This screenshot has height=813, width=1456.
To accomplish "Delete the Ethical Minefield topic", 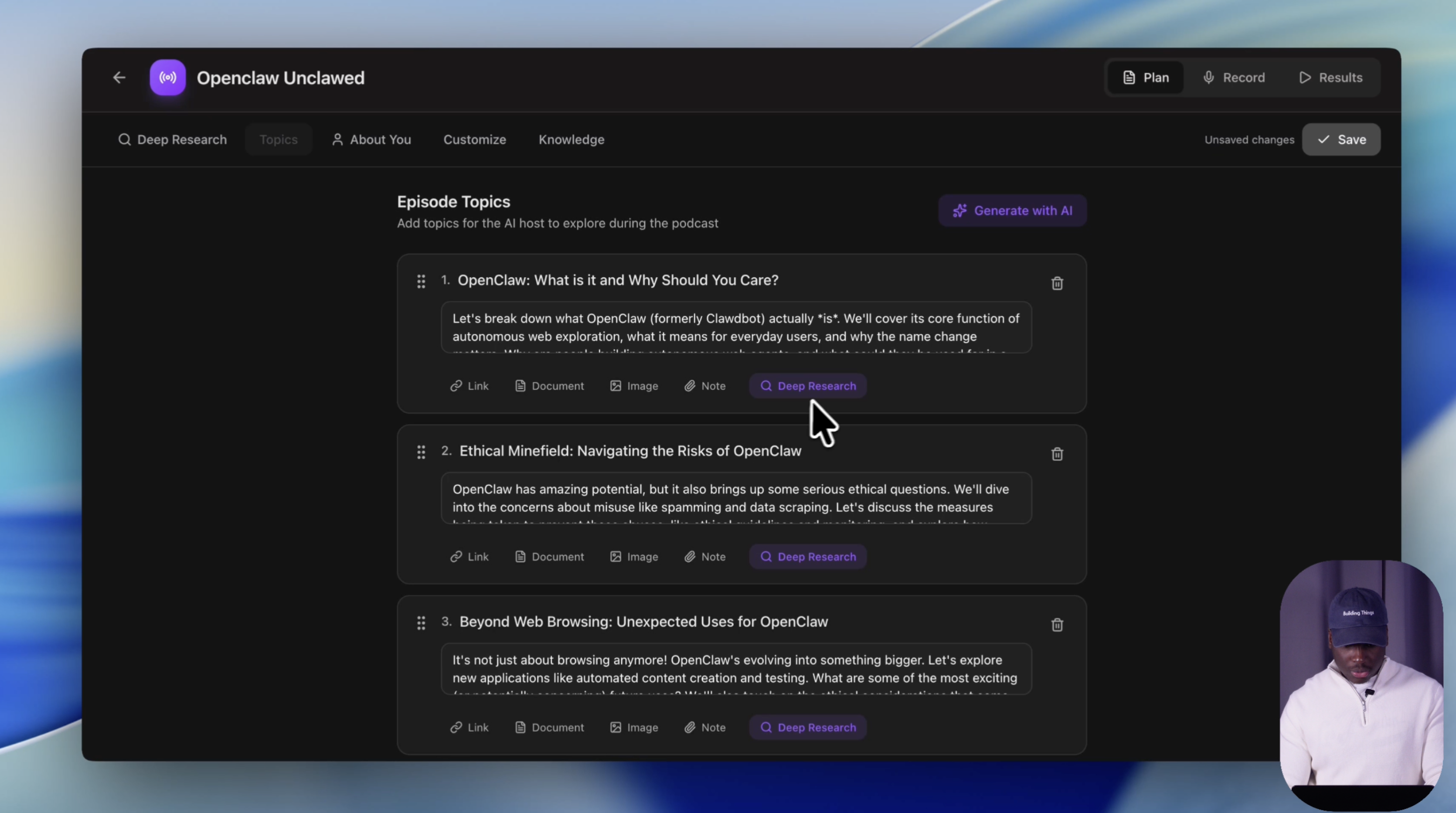I will click(x=1057, y=454).
